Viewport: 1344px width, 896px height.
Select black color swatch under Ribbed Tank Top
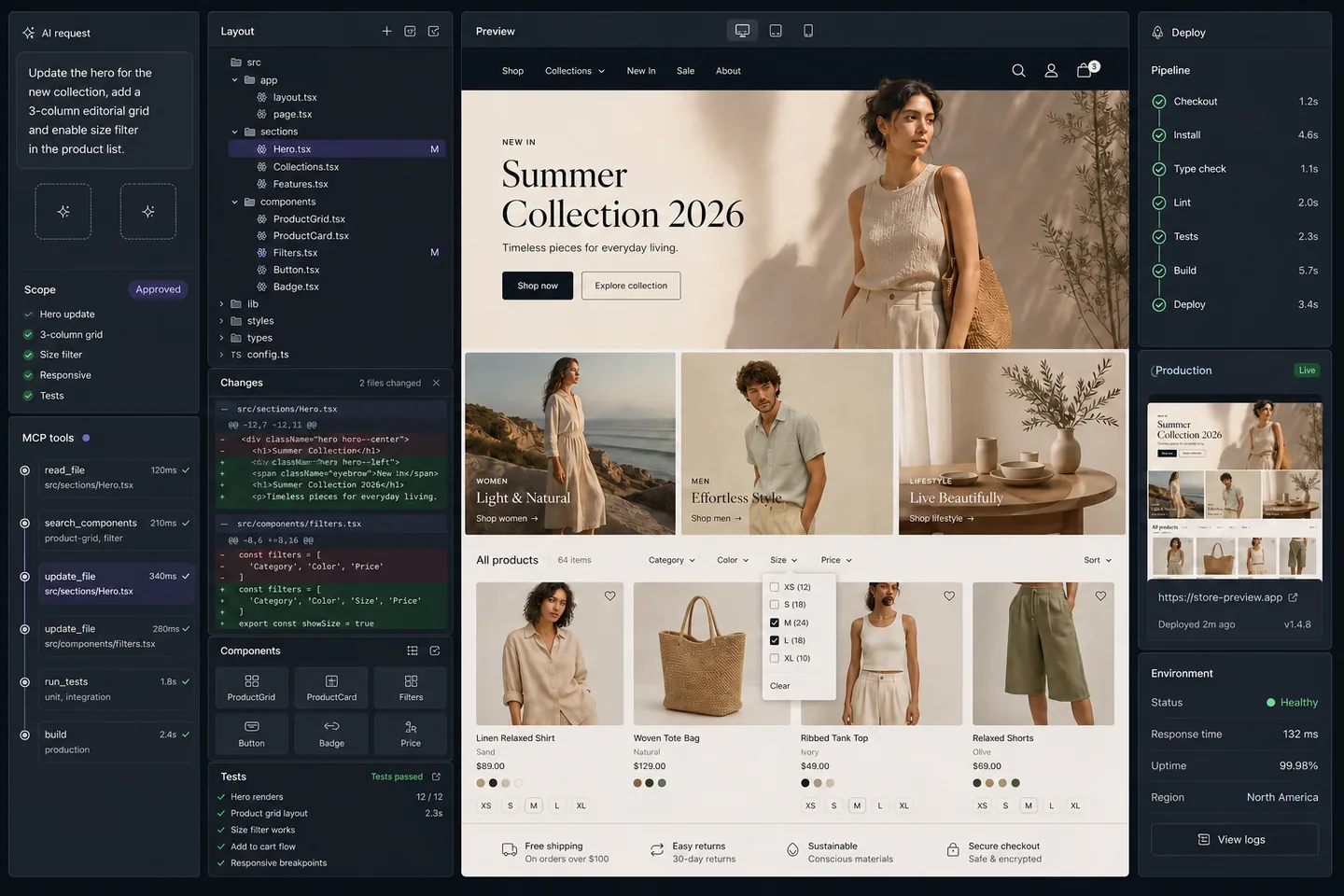805,783
